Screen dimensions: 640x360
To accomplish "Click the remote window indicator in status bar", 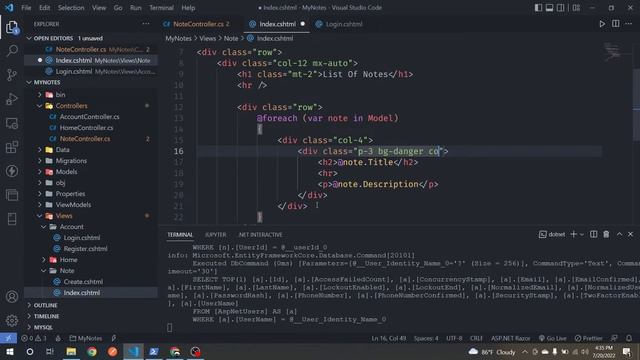I will (8, 338).
